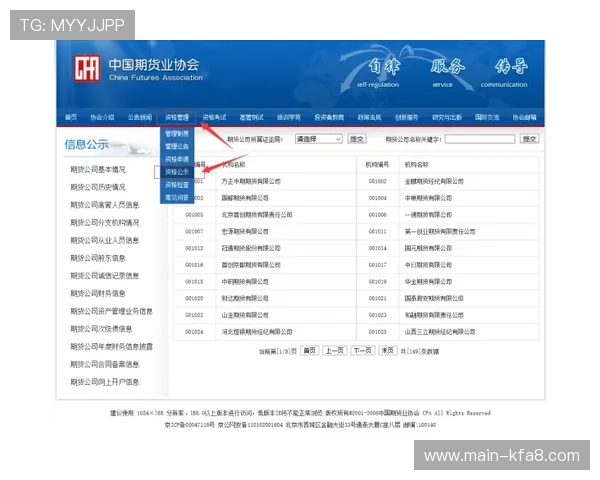Open the 协会介绍 navigation item
Image resolution: width=600 pixels, height=480 pixels.
click(x=102, y=117)
